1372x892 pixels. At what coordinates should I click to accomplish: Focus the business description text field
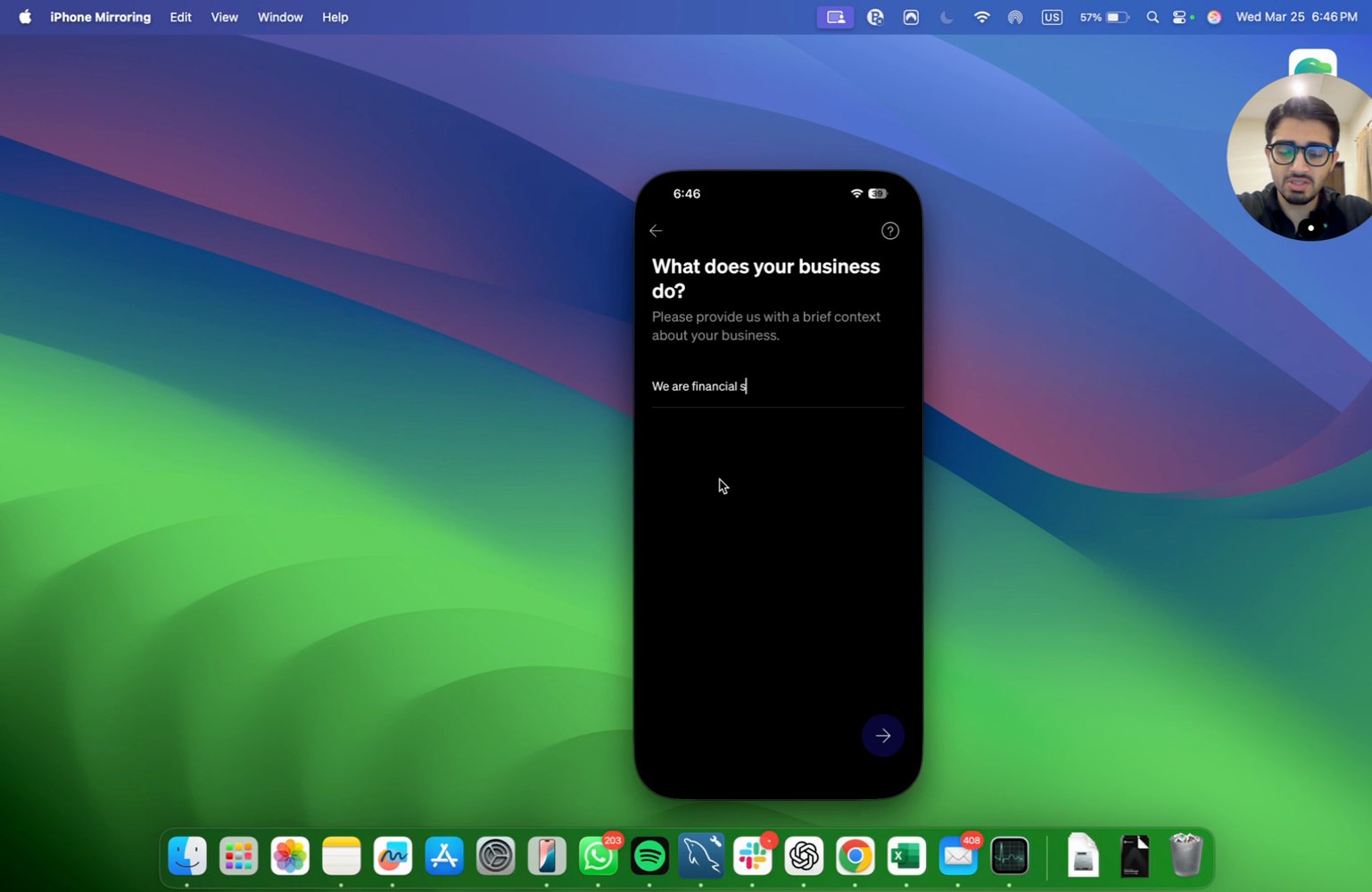[x=778, y=386]
